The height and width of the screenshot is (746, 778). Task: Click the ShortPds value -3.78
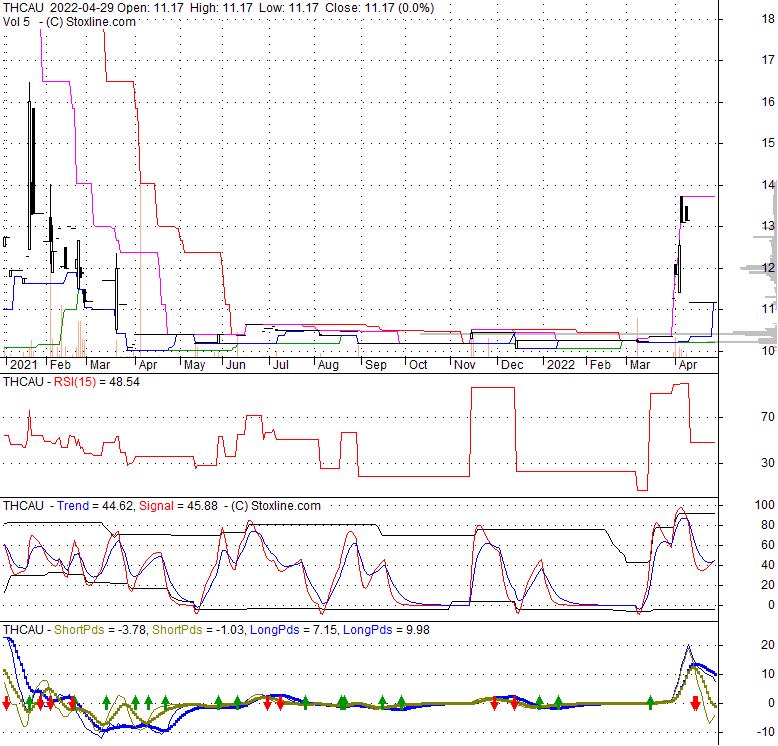[x=131, y=630]
